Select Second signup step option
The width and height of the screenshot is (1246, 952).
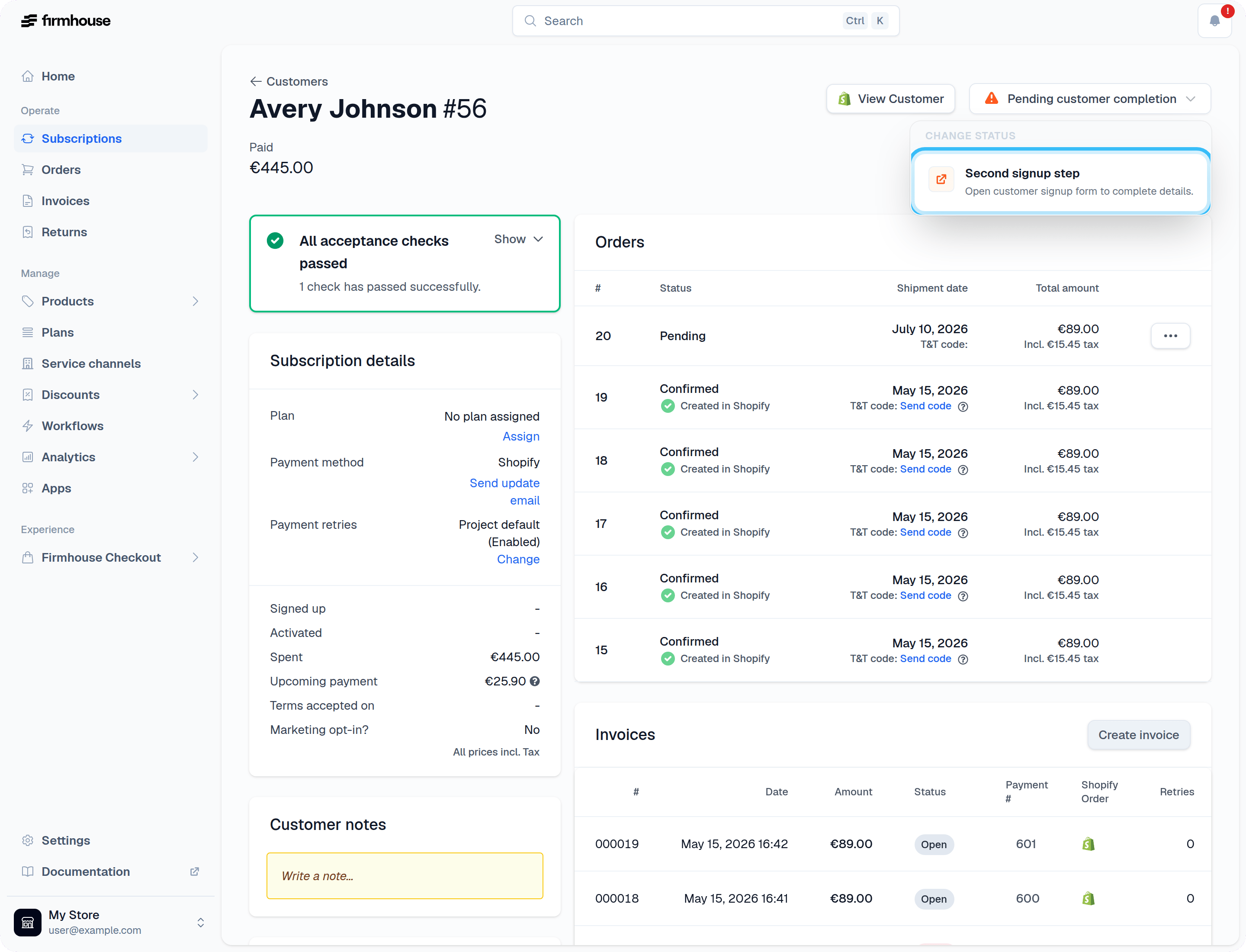click(x=1060, y=181)
